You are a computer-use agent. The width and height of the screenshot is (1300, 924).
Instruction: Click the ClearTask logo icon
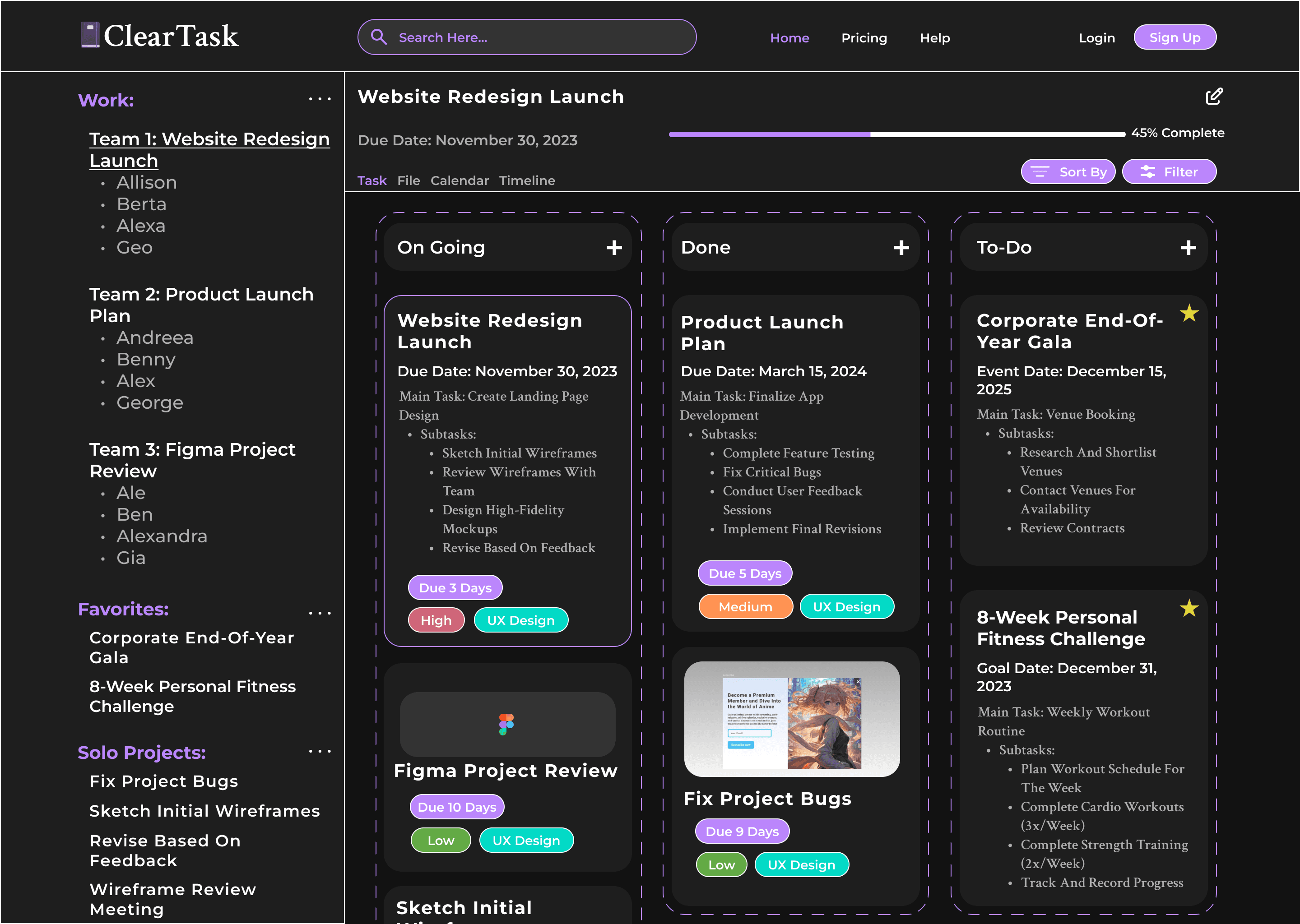pyautogui.click(x=90, y=35)
